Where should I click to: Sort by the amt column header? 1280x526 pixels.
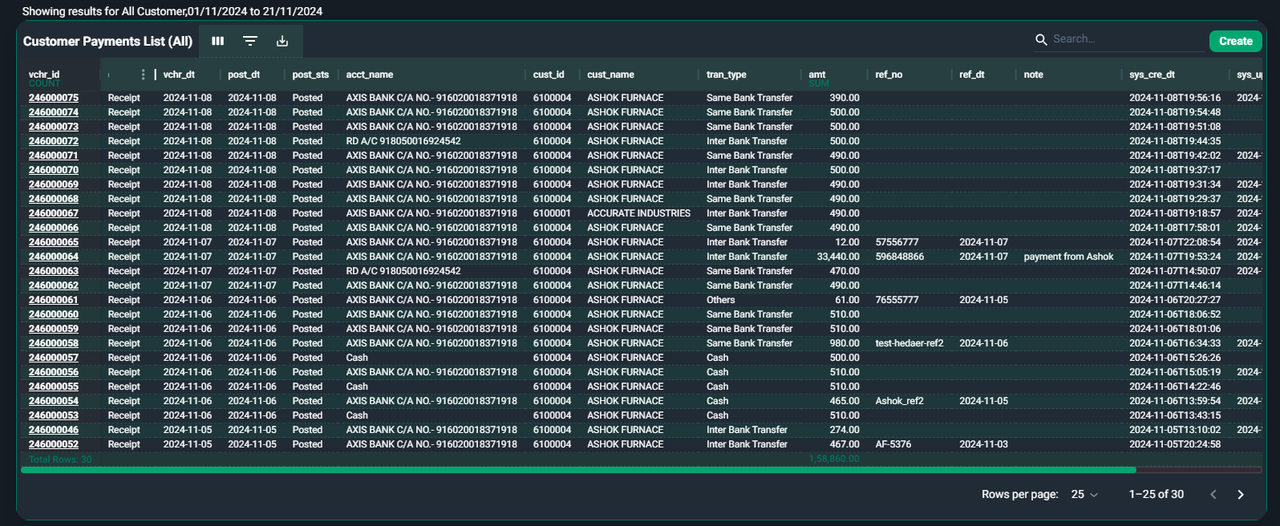(818, 74)
